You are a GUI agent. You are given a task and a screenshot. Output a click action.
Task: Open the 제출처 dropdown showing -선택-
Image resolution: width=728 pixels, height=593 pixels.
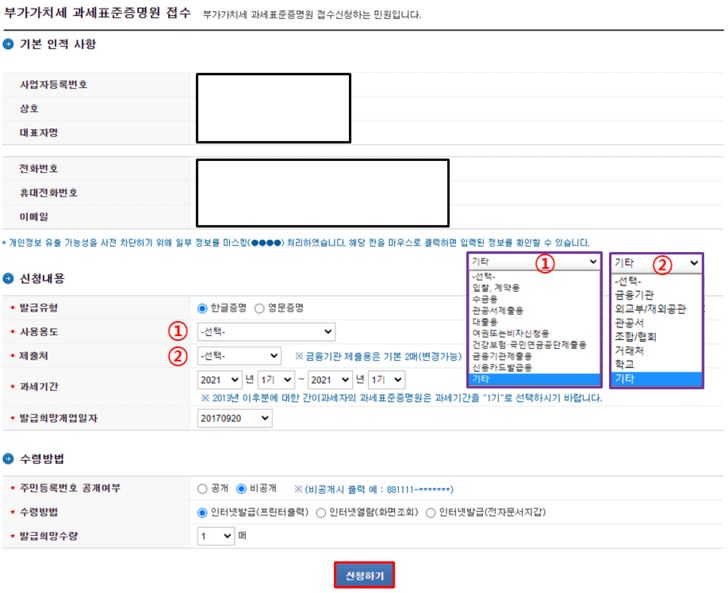click(239, 356)
